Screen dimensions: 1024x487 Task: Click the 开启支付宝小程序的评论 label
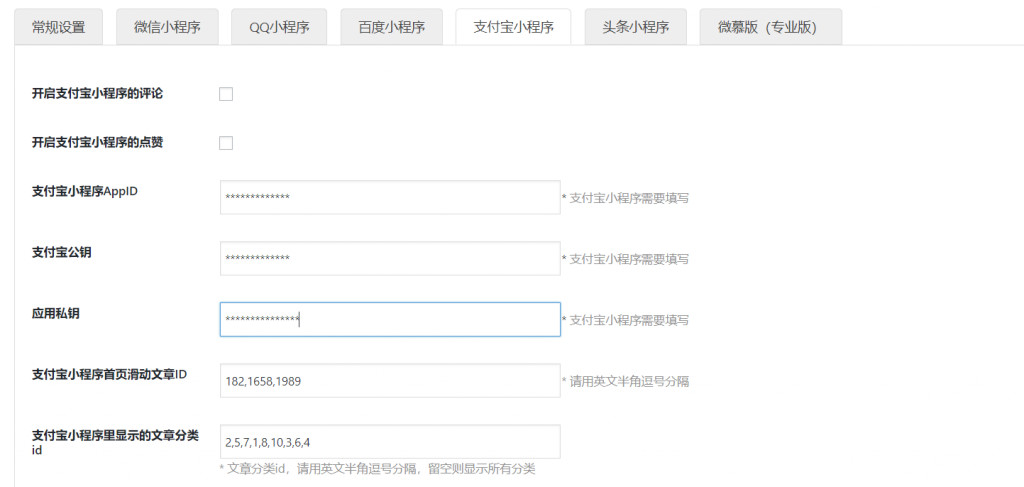coord(97,94)
